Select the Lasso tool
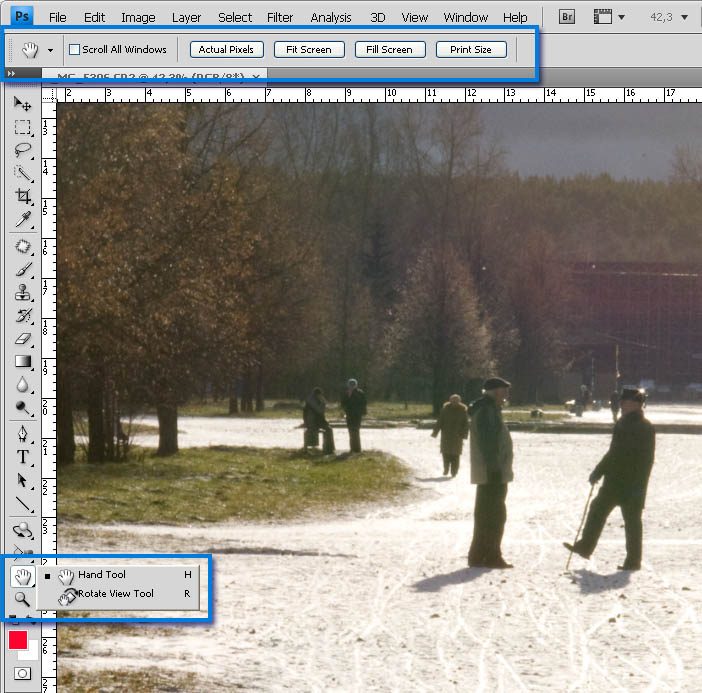This screenshot has height=693, width=702. [x=22, y=150]
